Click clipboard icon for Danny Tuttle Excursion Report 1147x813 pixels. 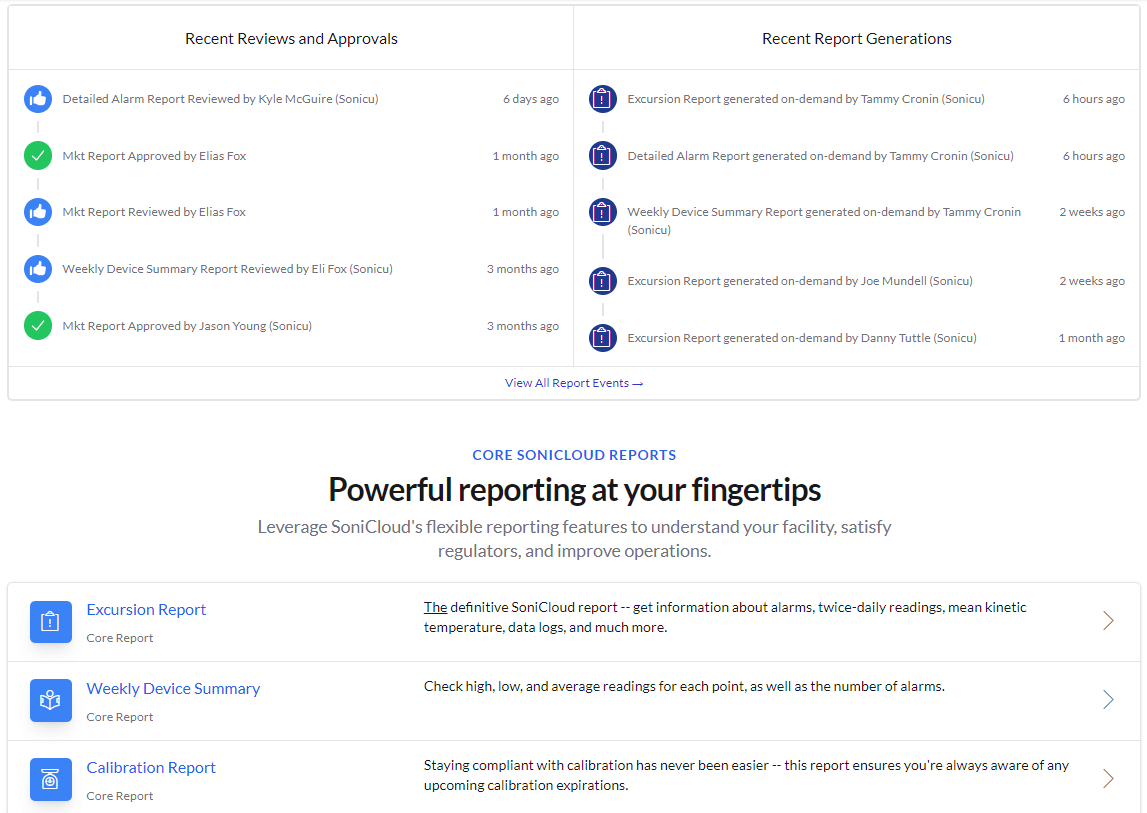(x=603, y=338)
